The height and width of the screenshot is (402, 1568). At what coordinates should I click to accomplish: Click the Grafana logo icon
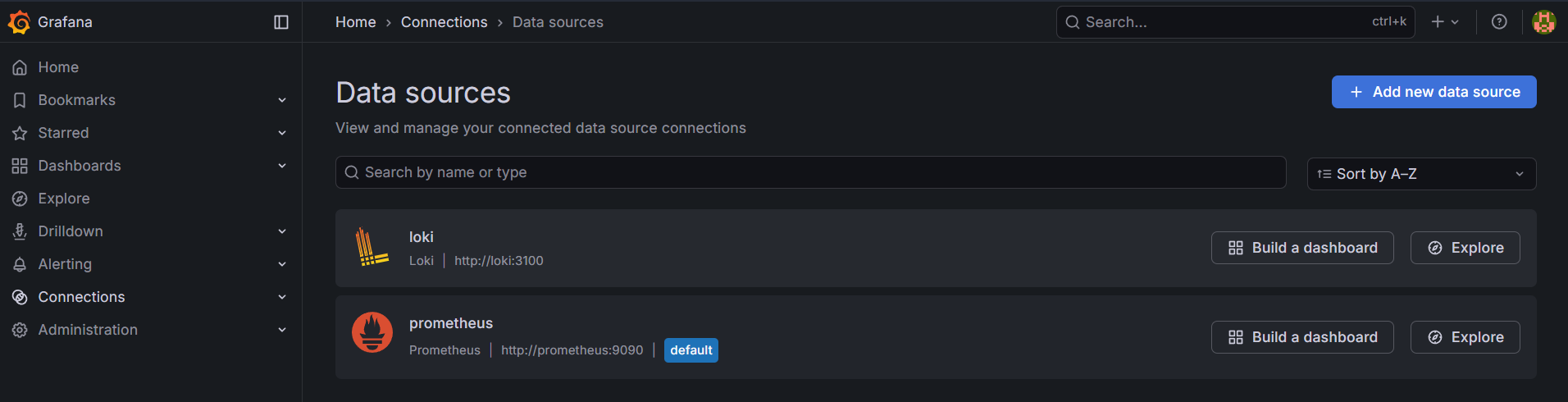(x=19, y=22)
